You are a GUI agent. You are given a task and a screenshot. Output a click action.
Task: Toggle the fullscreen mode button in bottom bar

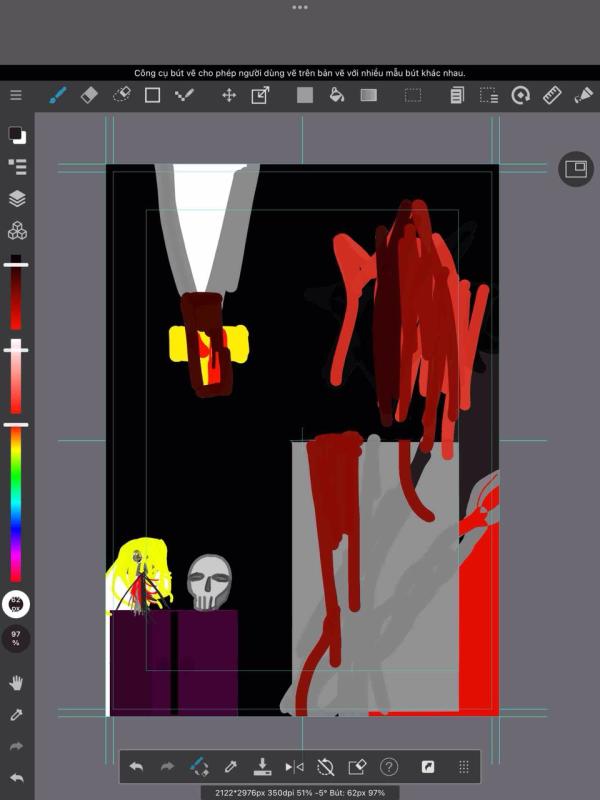click(x=428, y=767)
